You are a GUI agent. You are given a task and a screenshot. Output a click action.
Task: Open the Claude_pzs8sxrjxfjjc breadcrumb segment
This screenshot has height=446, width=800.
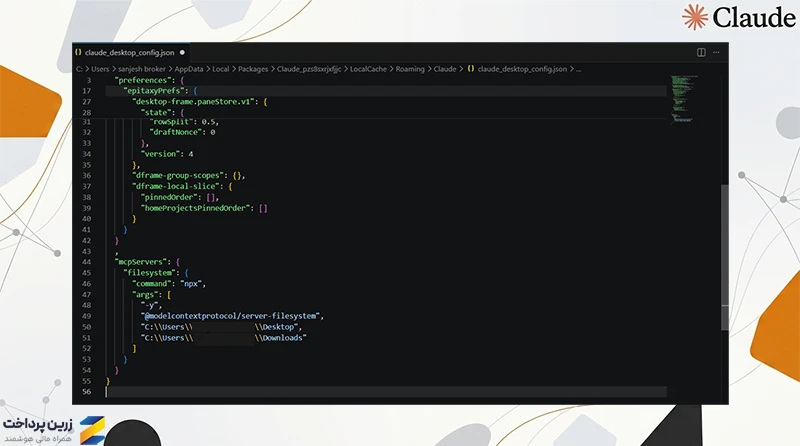coord(309,69)
